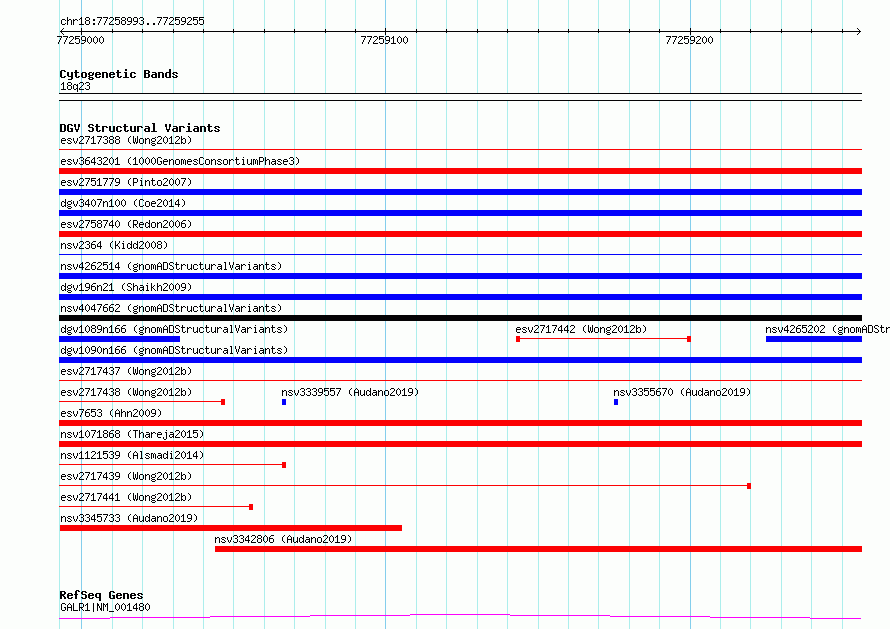890x629 pixels.
Task: Click the thin red esv2717437 line
Action: pos(460,380)
